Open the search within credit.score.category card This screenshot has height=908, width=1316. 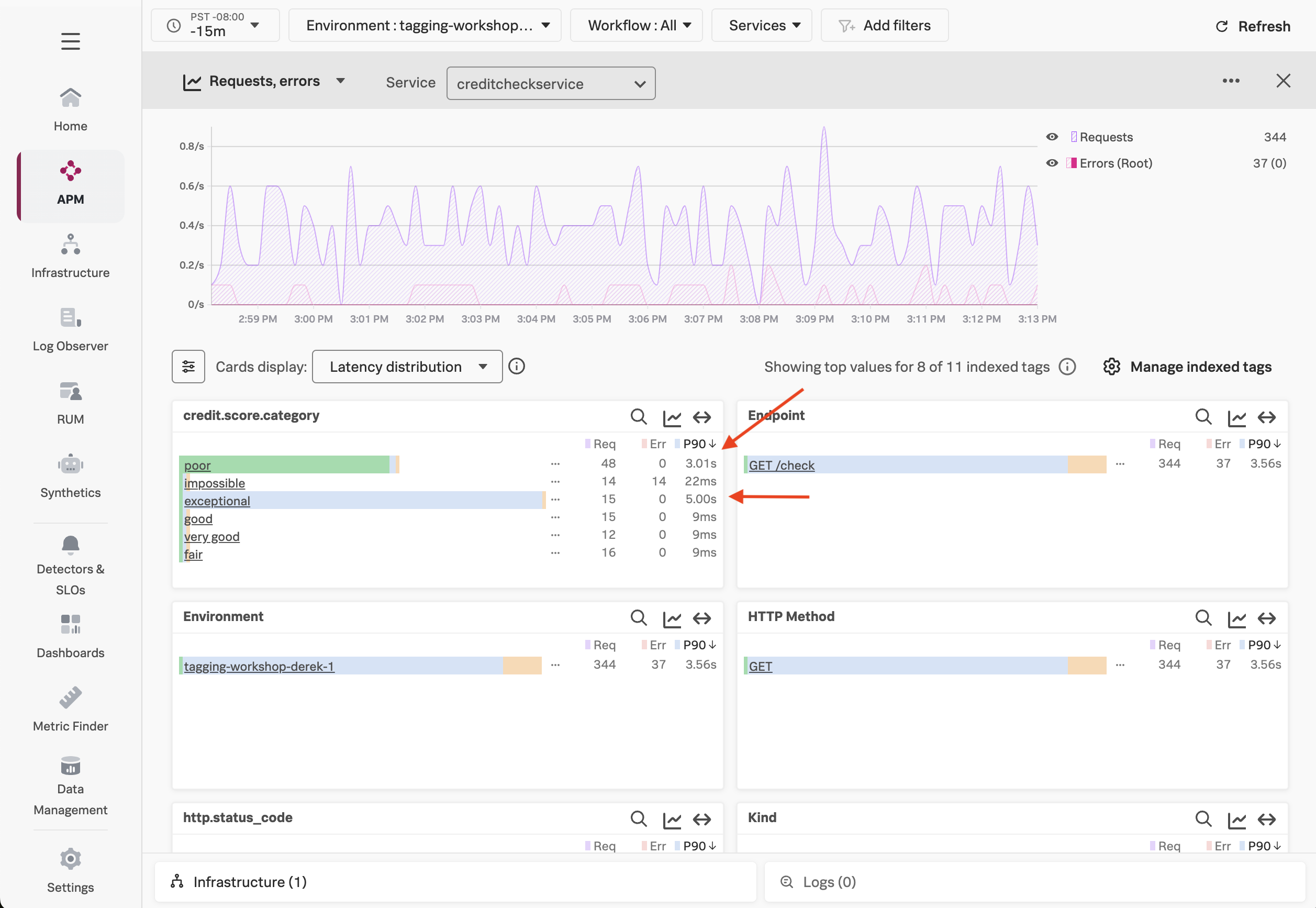coord(638,416)
